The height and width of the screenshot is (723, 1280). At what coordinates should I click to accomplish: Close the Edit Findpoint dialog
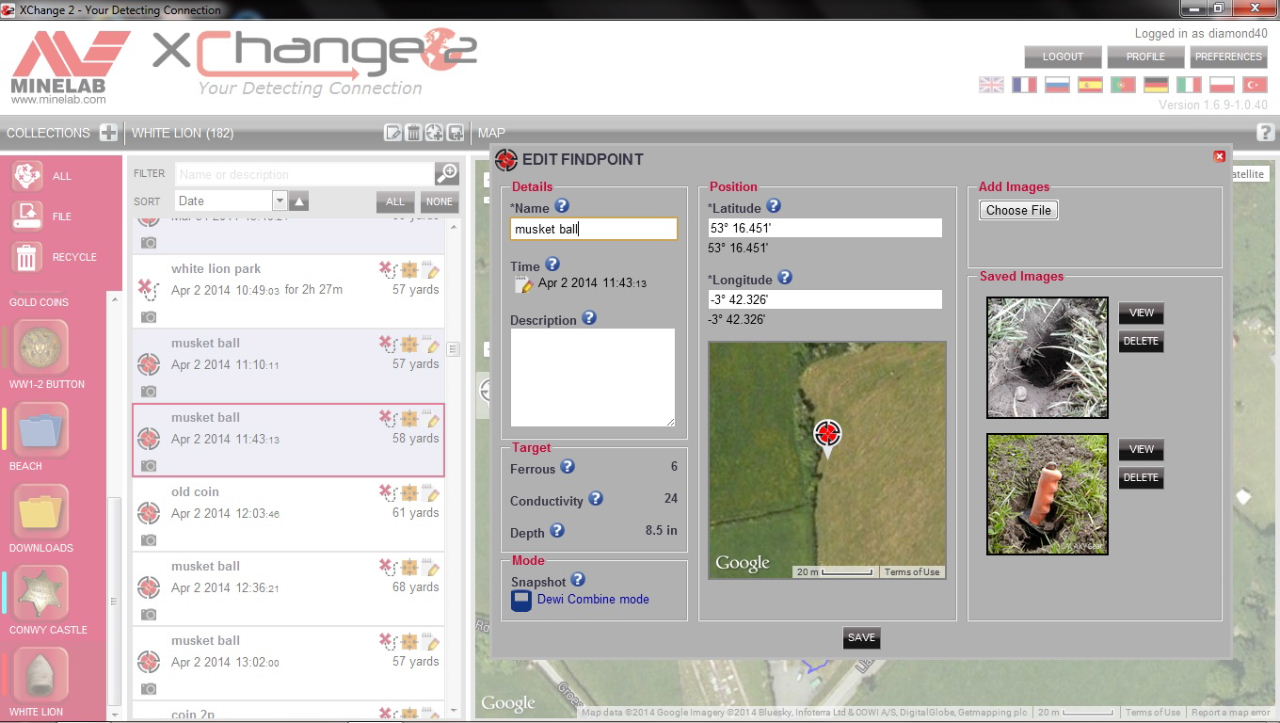click(x=1219, y=156)
